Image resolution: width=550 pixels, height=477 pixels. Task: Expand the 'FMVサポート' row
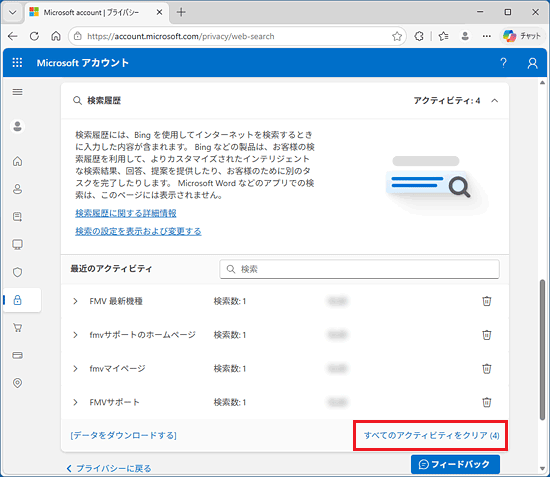(75, 402)
